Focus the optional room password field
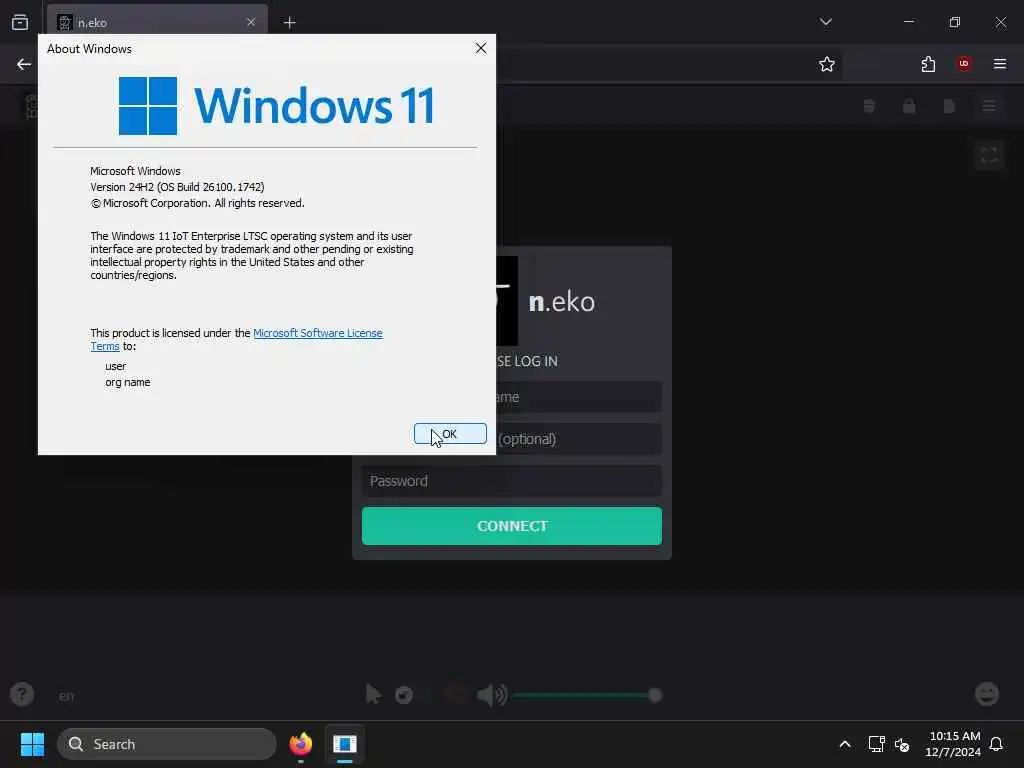1024x768 pixels. point(579,439)
